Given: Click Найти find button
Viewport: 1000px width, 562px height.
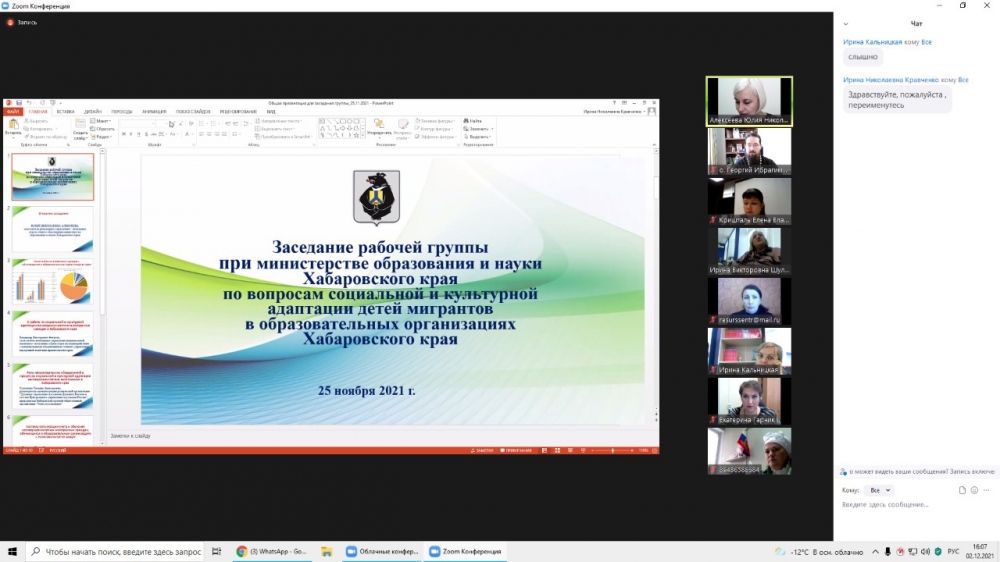Looking at the screenshot, I should tap(473, 121).
